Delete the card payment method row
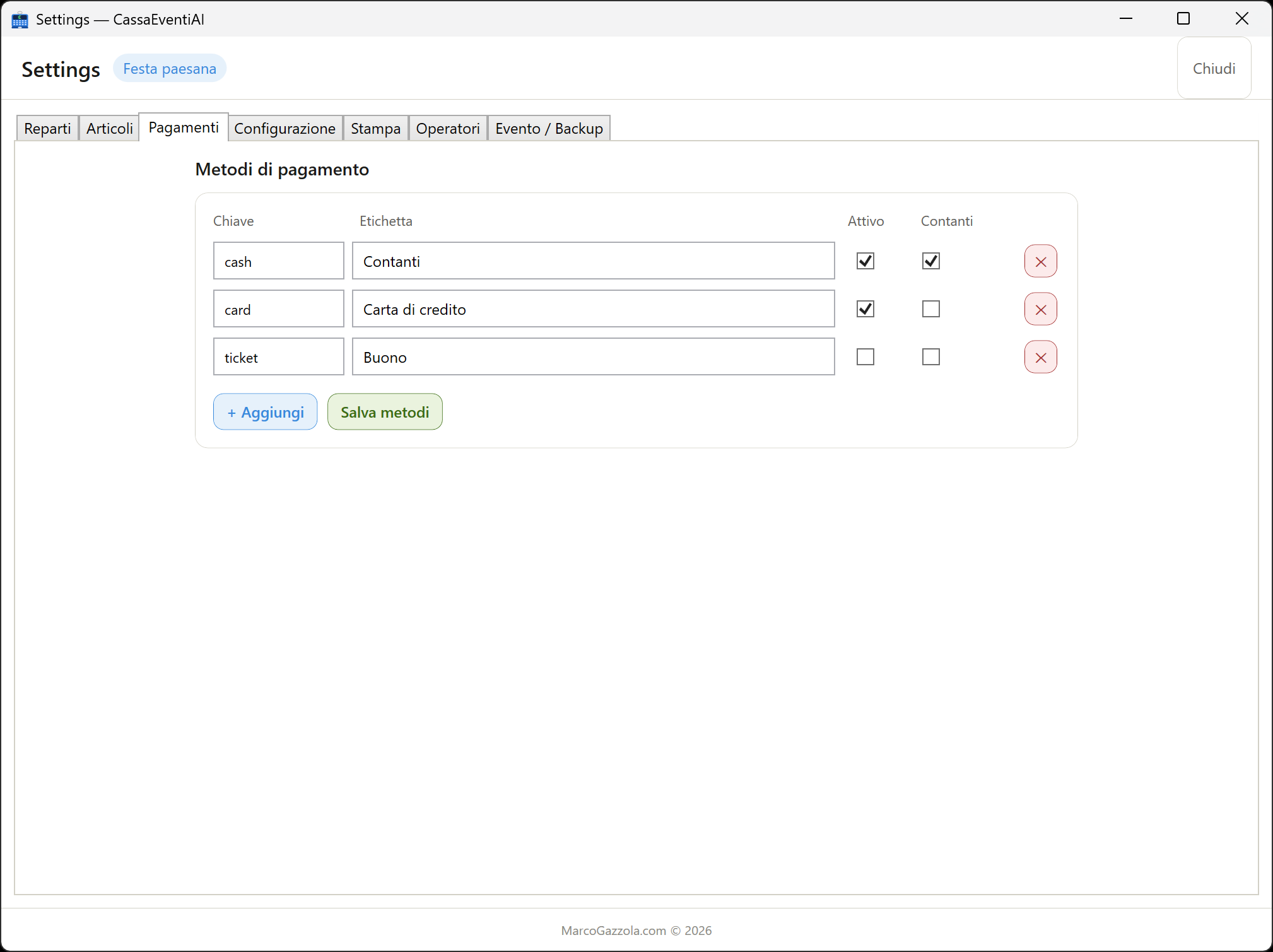 [x=1040, y=309]
